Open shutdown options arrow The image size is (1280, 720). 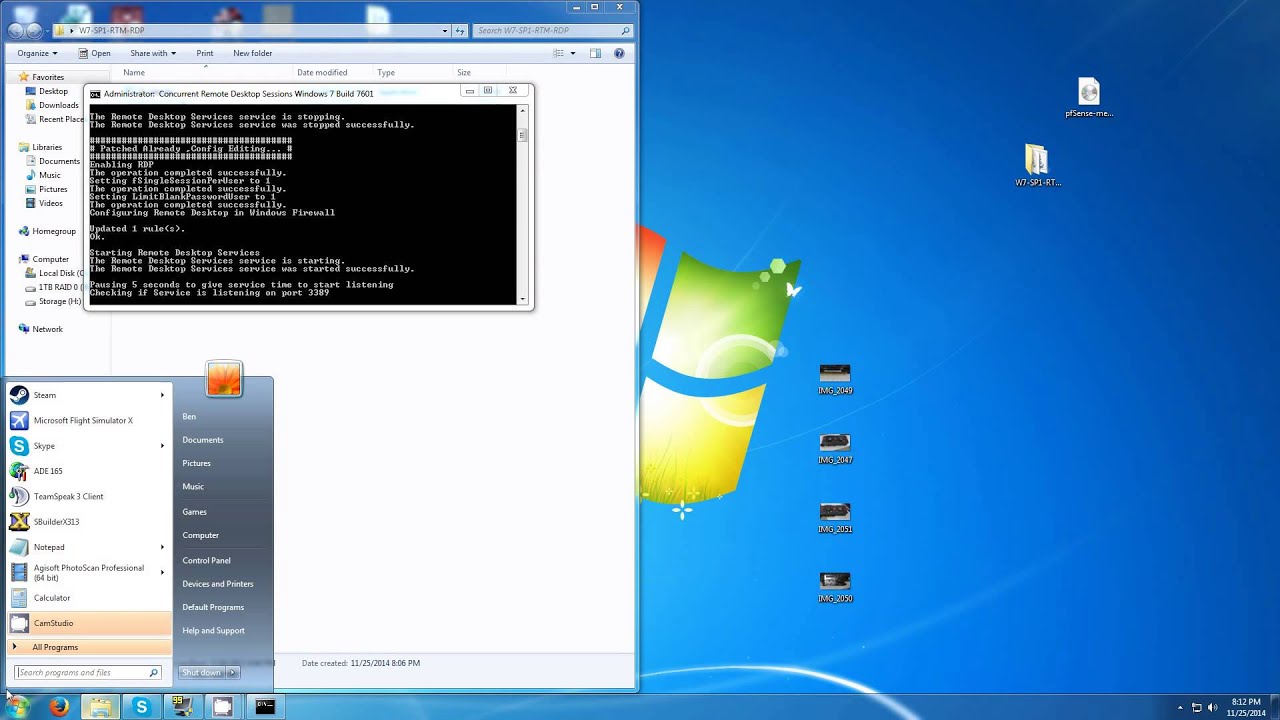(233, 672)
